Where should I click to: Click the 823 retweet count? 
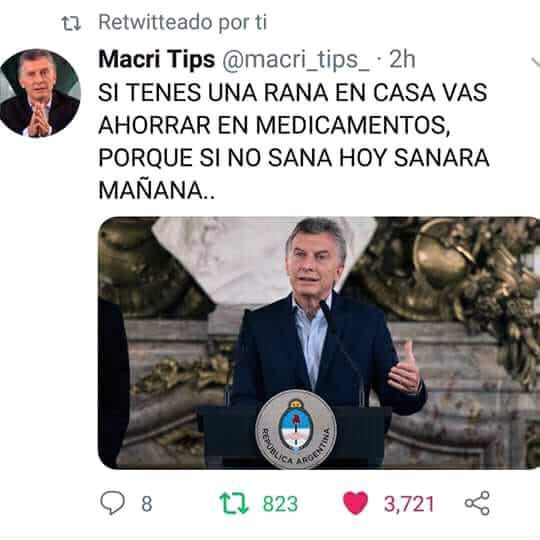click(x=280, y=504)
